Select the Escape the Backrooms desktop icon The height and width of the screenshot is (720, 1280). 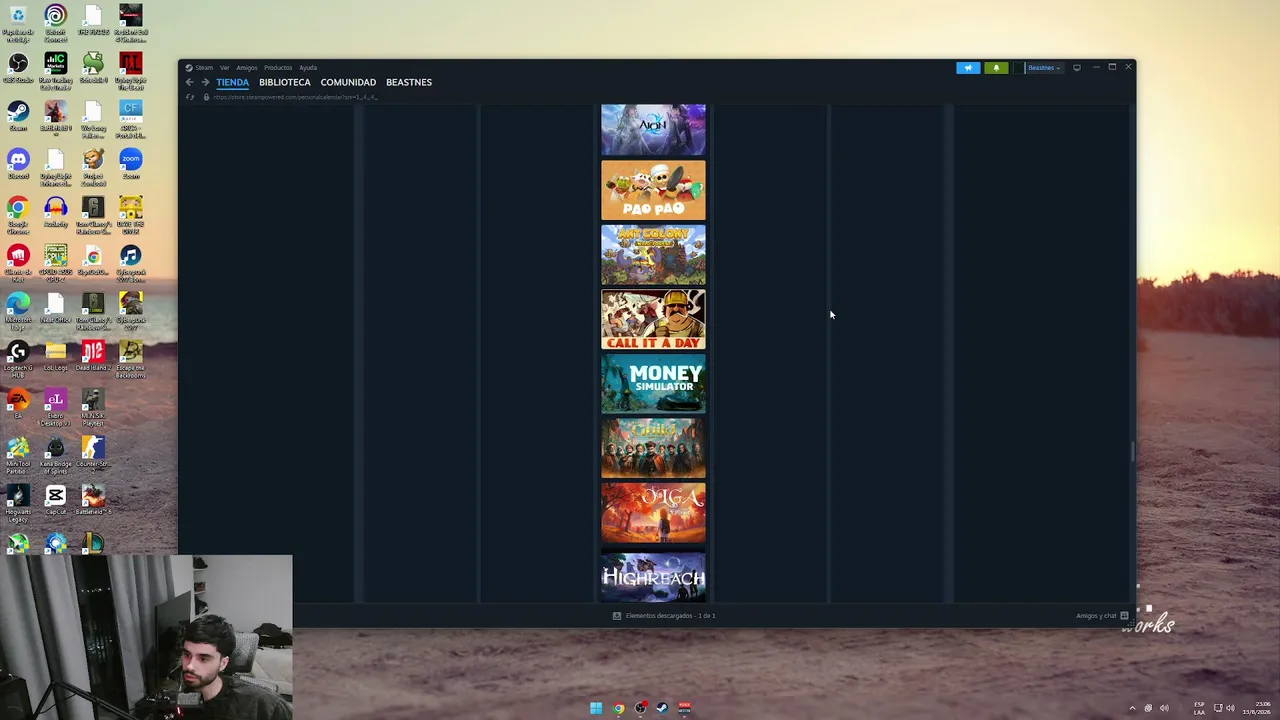[x=130, y=359]
